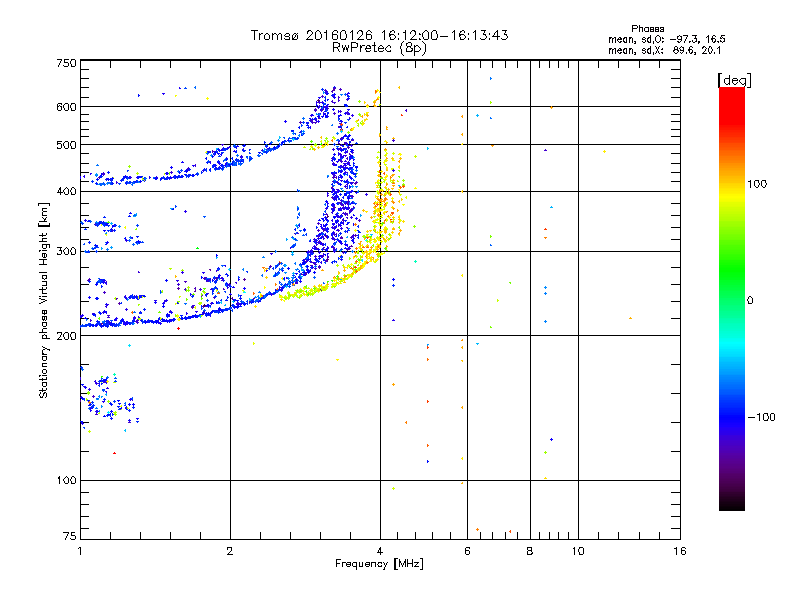
Task: Click the x-axis '10' tick label
Action: pos(578,551)
